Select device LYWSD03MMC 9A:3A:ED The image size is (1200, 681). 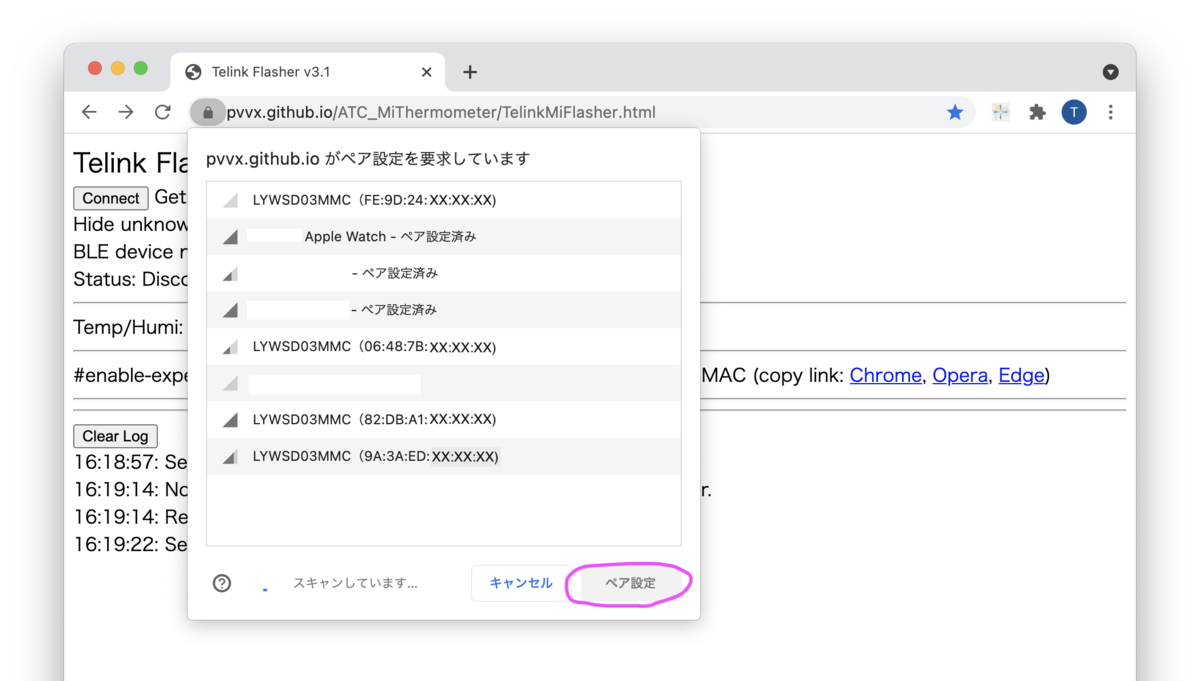444,457
